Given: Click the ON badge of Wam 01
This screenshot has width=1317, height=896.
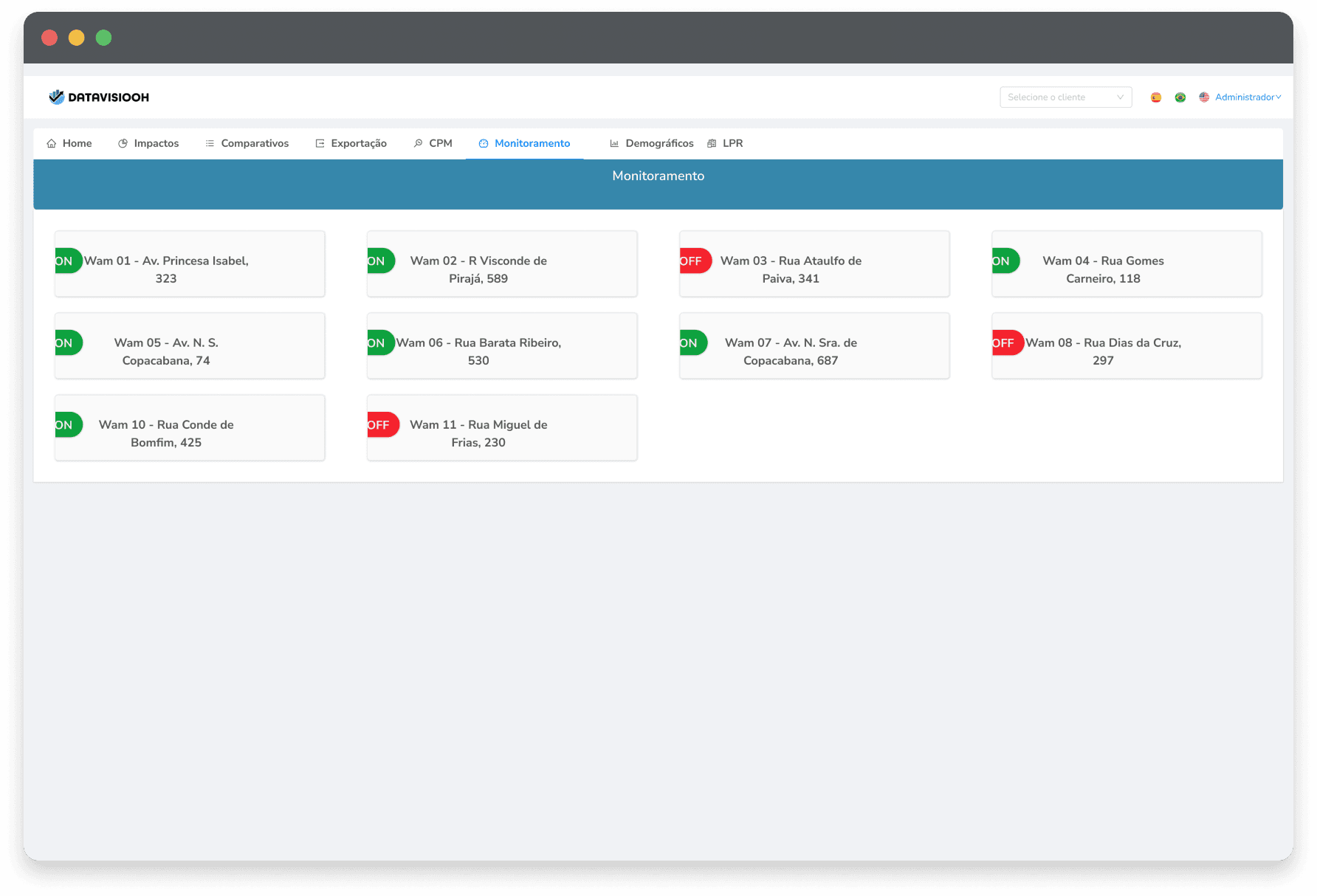Looking at the screenshot, I should coord(68,261).
